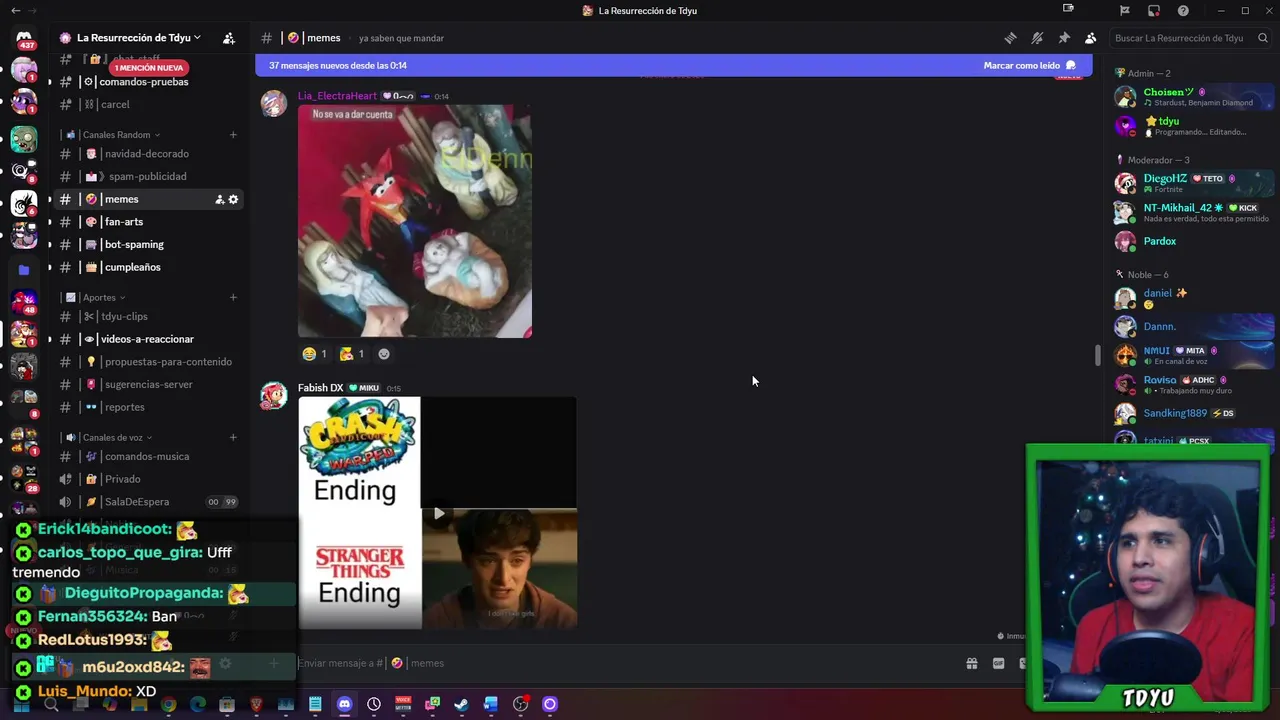The width and height of the screenshot is (1280, 720).
Task: Click the create invite icon on memes channel
Action: 219,199
